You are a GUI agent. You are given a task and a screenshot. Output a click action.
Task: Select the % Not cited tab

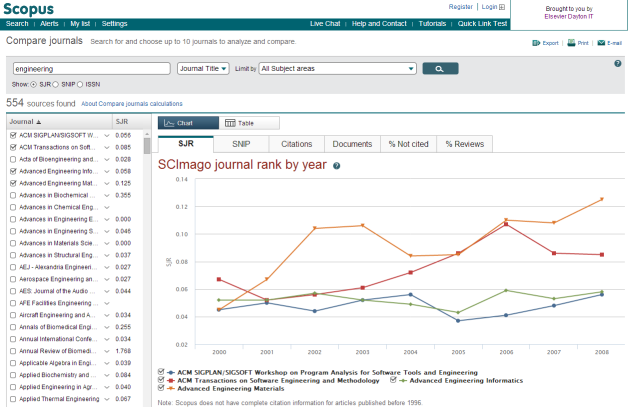tap(409, 144)
